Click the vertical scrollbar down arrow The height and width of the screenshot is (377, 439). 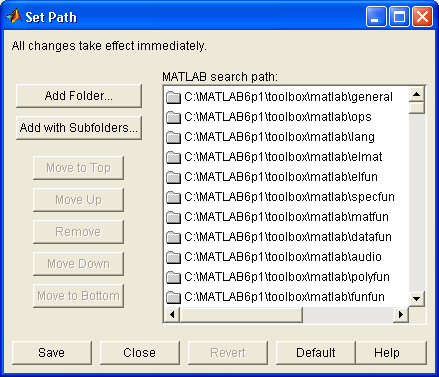pos(417,299)
